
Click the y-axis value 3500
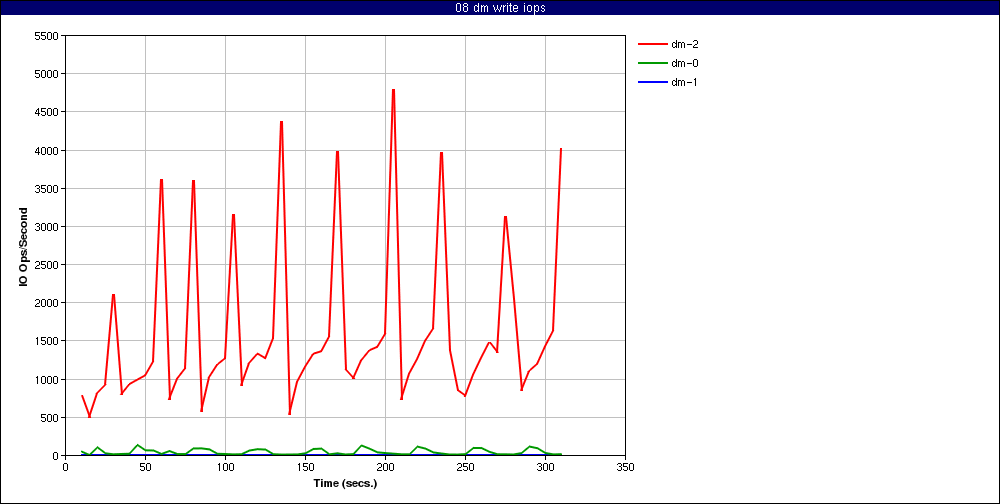tap(46, 189)
